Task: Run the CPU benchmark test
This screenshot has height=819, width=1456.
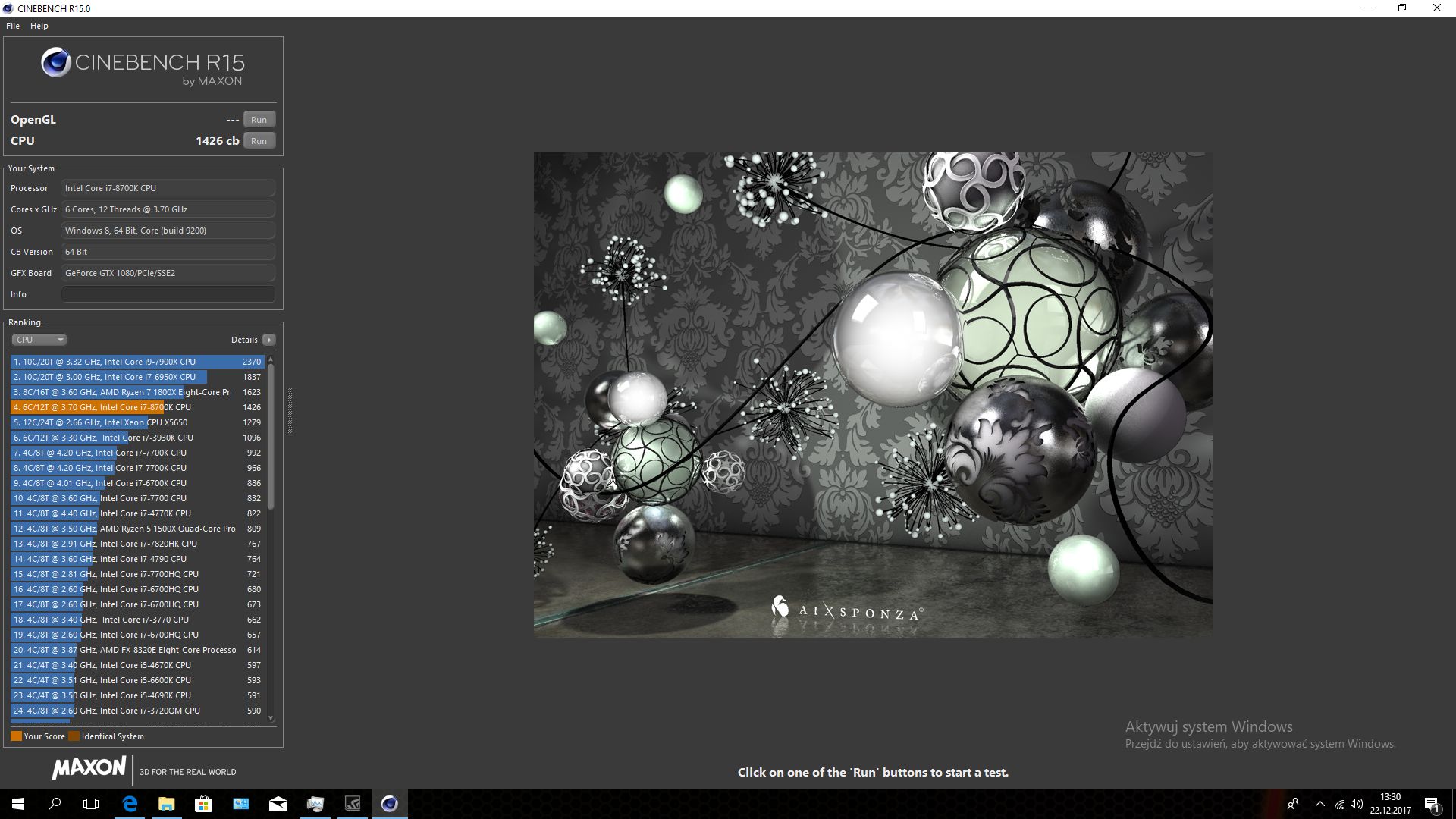Action: pyautogui.click(x=259, y=141)
